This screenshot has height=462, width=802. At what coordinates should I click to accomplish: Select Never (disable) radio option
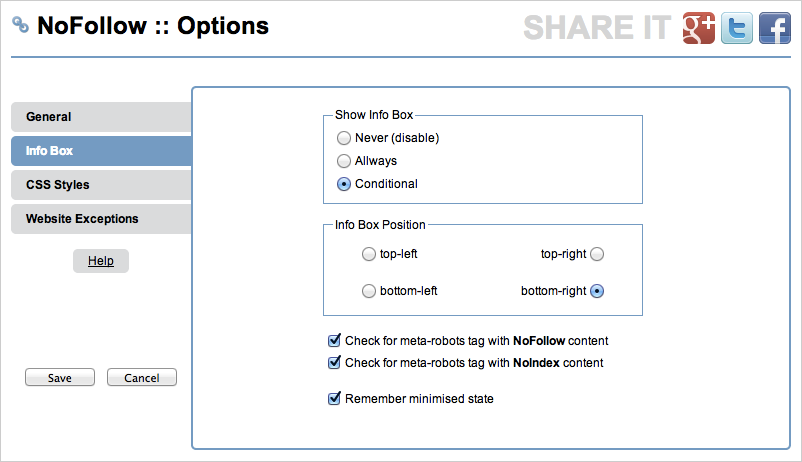tap(344, 138)
